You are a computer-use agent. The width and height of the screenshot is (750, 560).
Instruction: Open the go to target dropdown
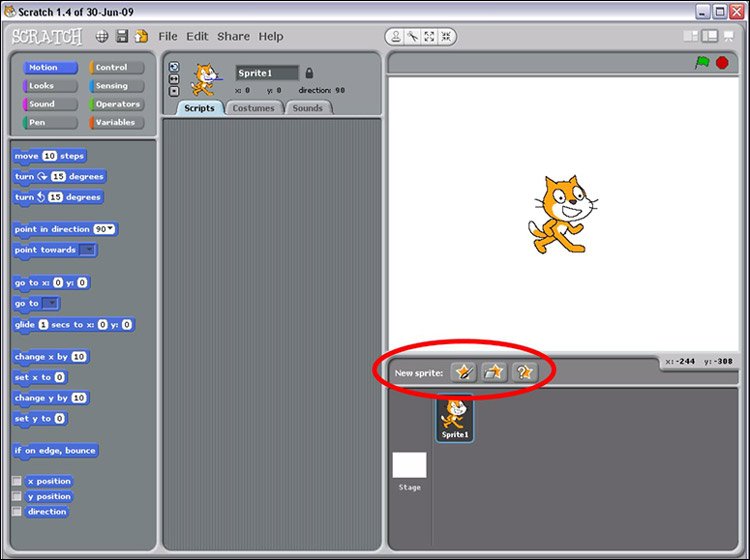tap(51, 303)
